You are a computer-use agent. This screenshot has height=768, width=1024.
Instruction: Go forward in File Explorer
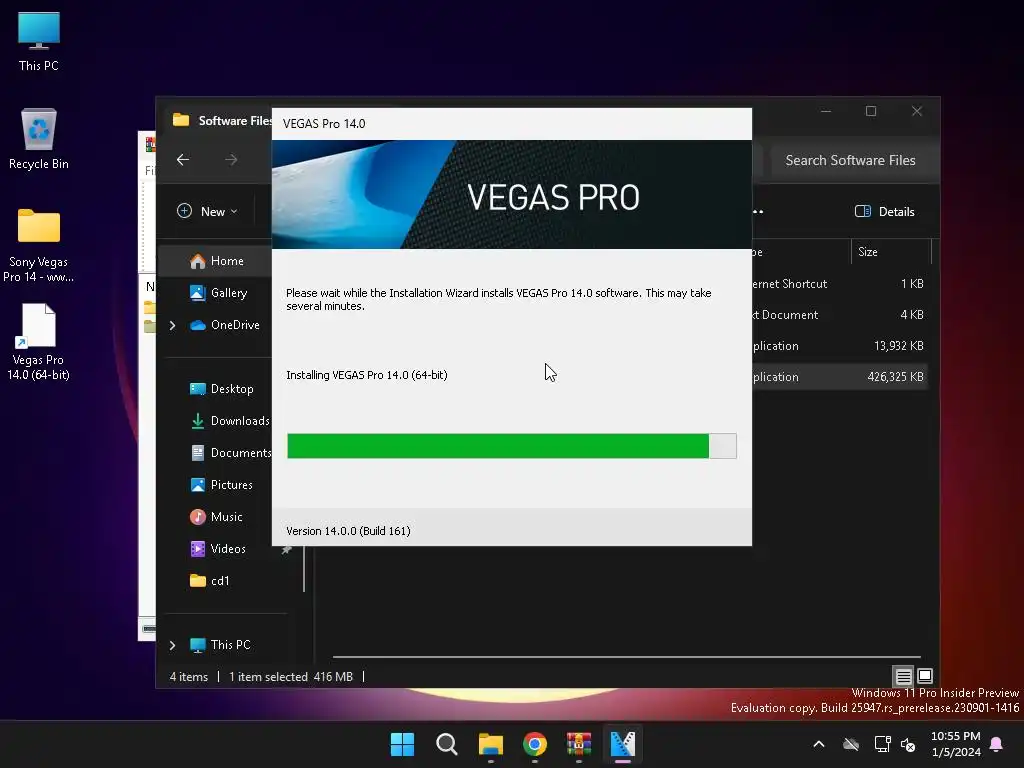tap(231, 159)
